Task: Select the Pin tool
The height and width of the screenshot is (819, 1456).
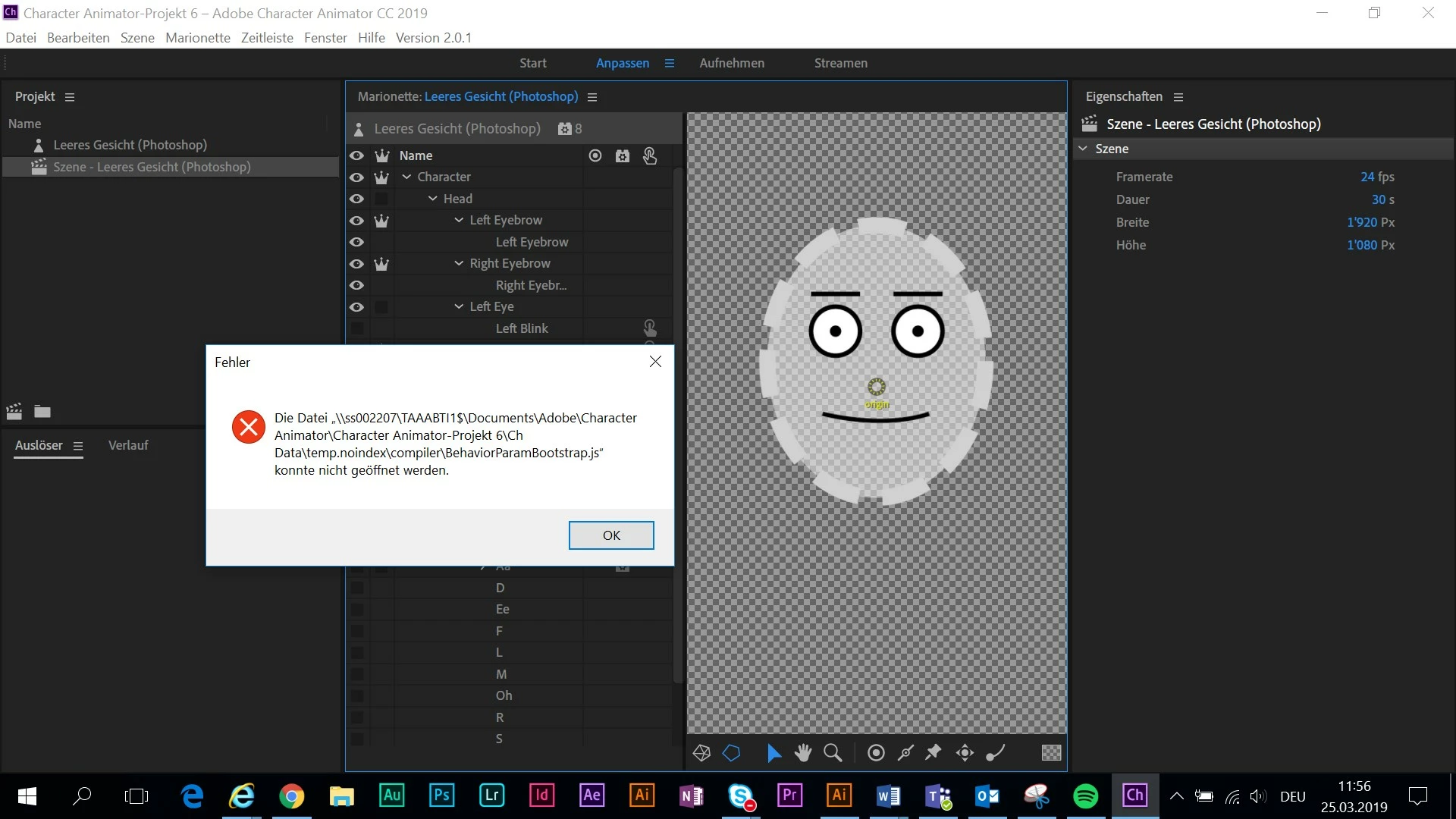Action: pos(934,752)
